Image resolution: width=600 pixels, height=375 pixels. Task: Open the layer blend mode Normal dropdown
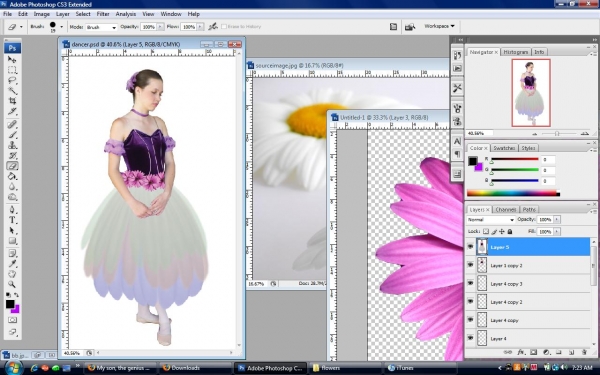[x=491, y=220]
